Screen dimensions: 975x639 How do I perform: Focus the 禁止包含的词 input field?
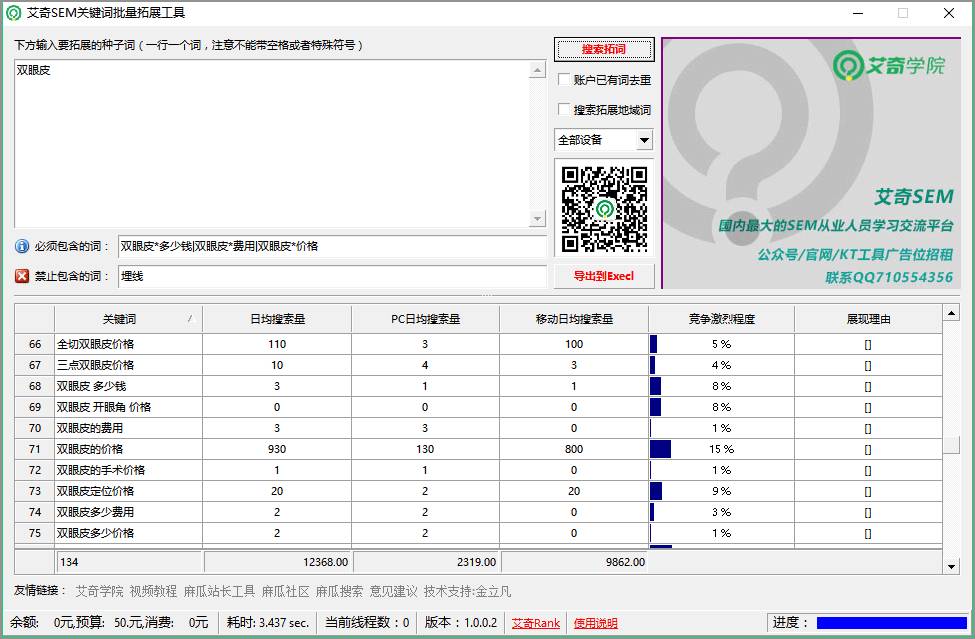tap(332, 276)
